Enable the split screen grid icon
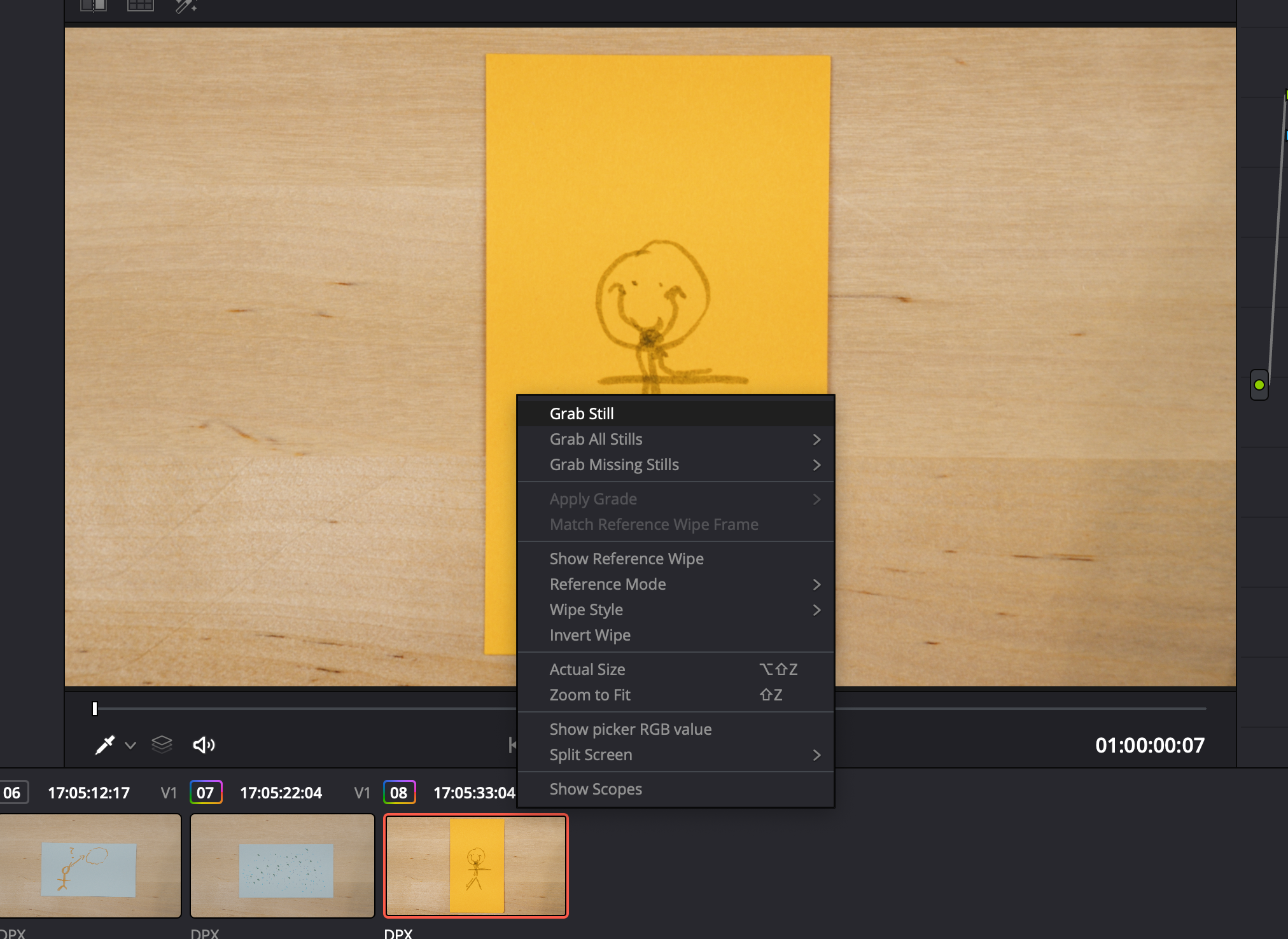 (x=141, y=6)
